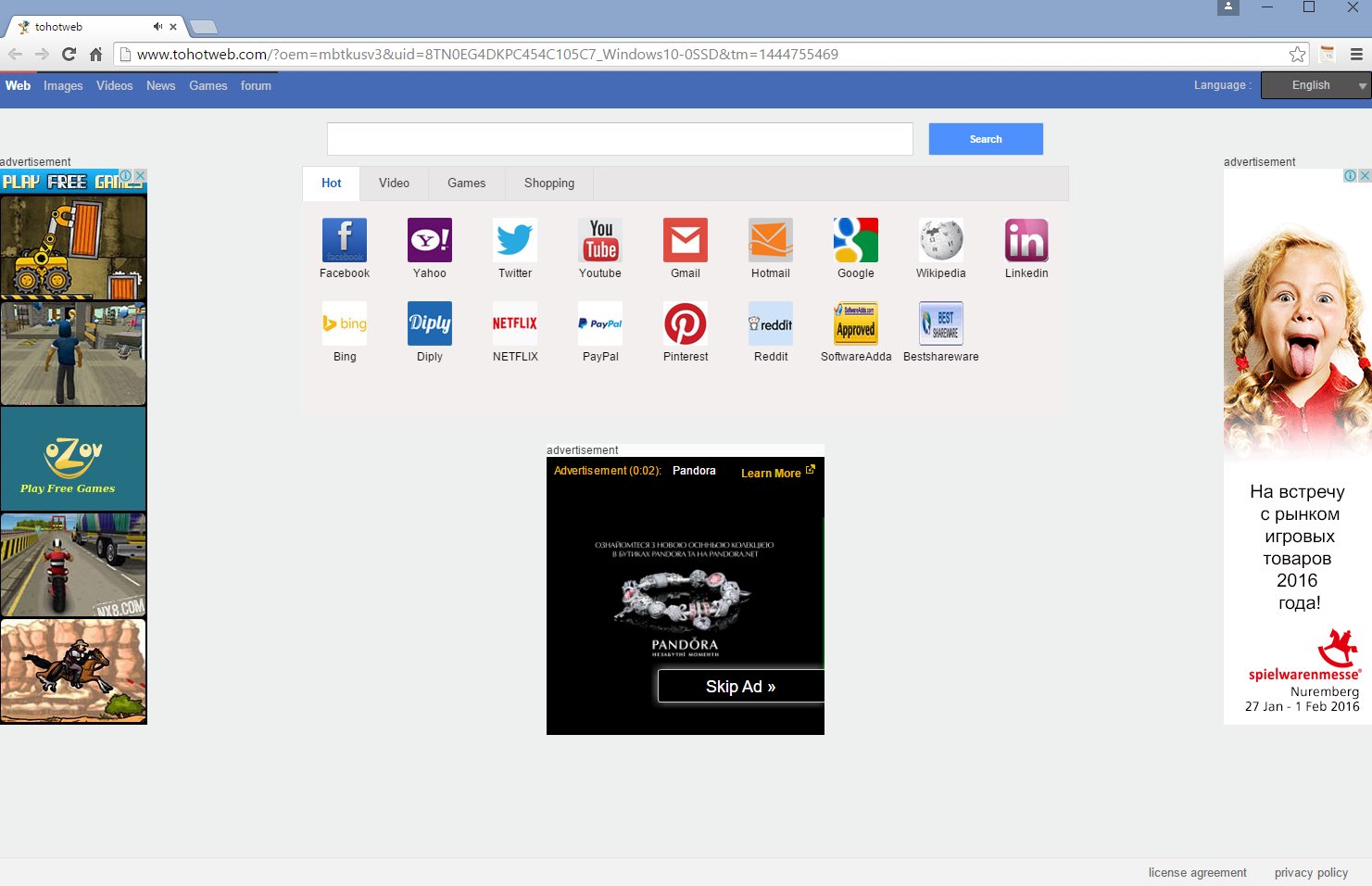This screenshot has height=886, width=1372.
Task: Switch to the Games tab
Action: [x=466, y=184]
